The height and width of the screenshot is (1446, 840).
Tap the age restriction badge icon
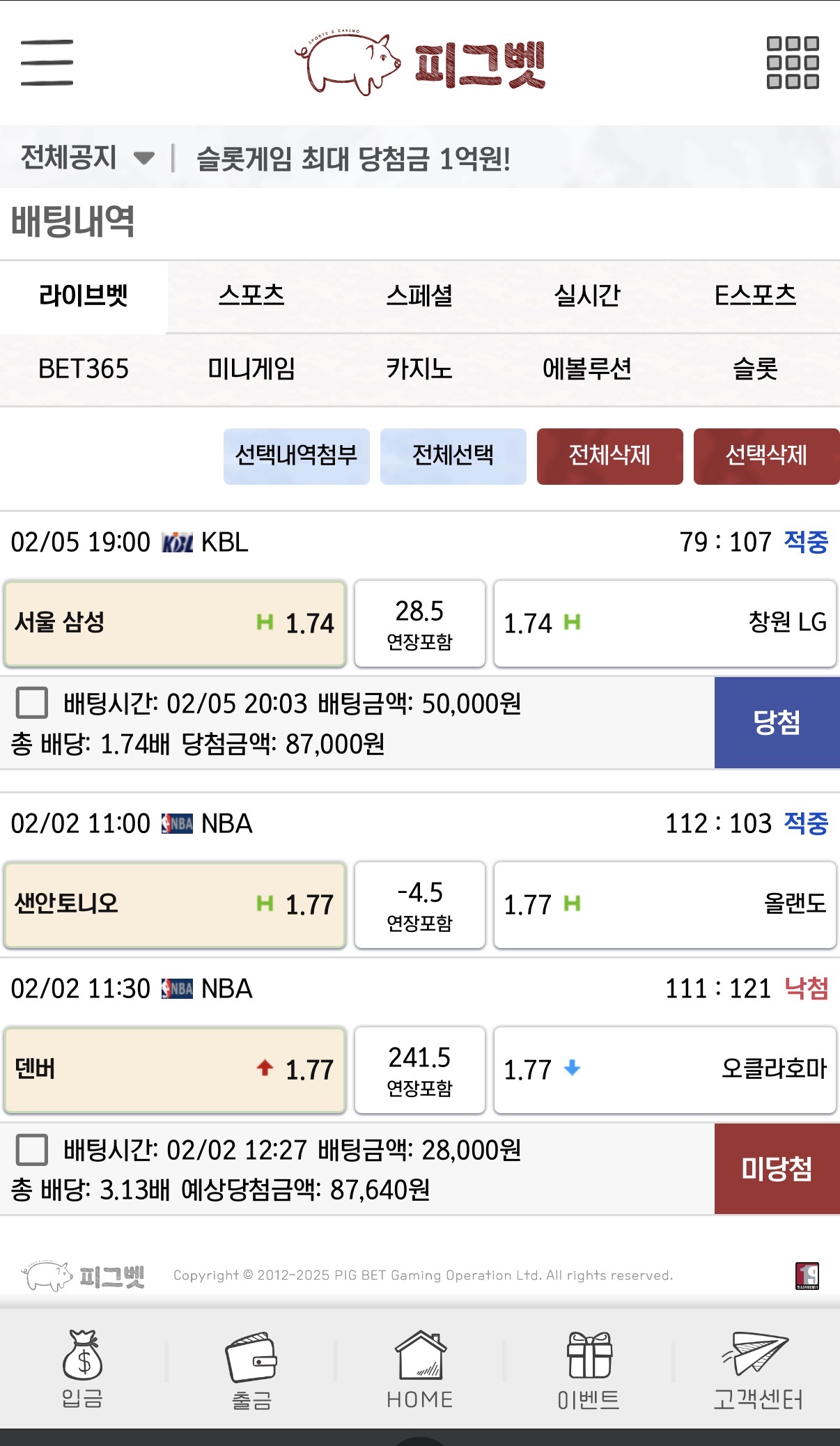[x=807, y=1275]
